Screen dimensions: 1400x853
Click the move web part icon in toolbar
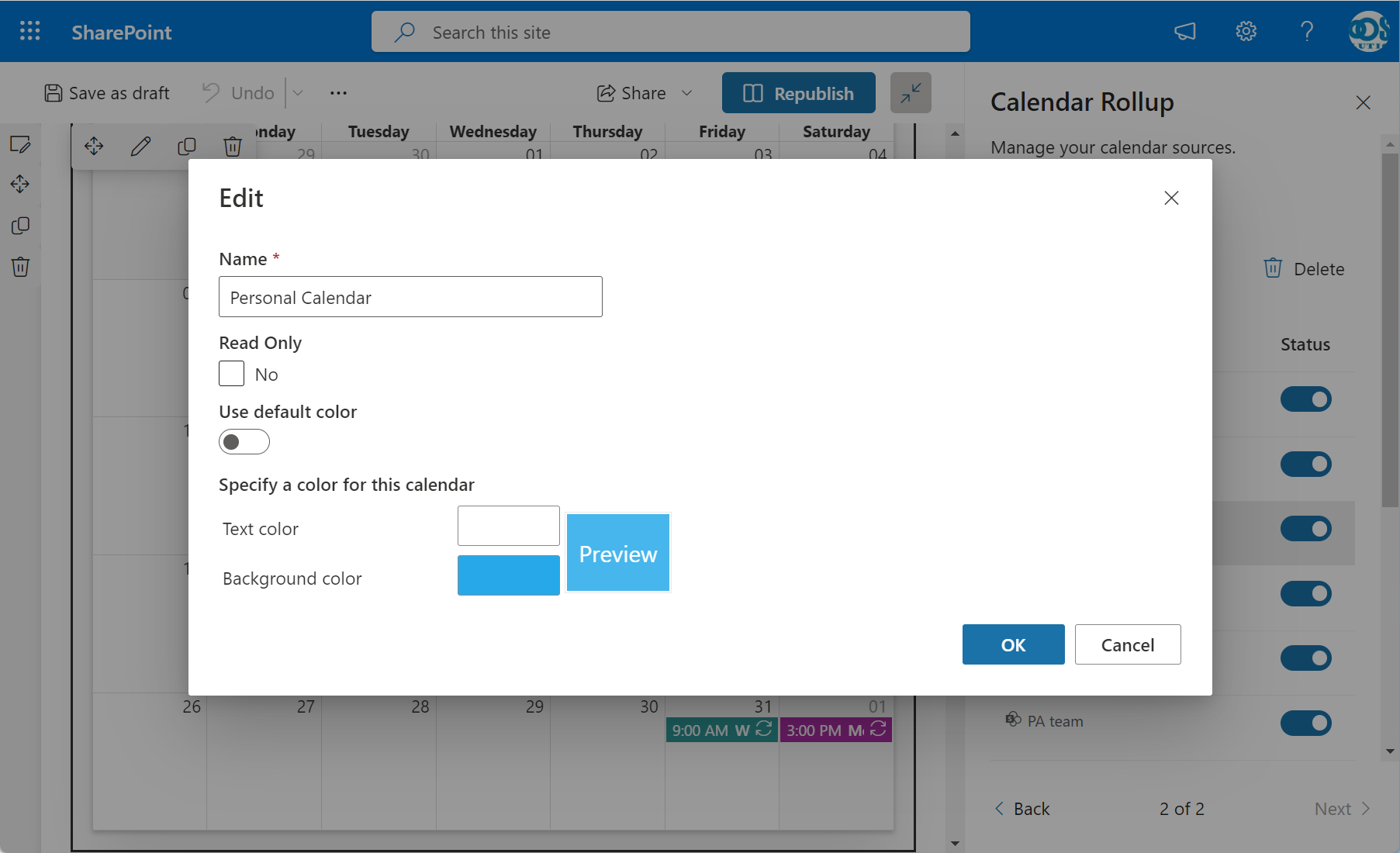point(94,147)
